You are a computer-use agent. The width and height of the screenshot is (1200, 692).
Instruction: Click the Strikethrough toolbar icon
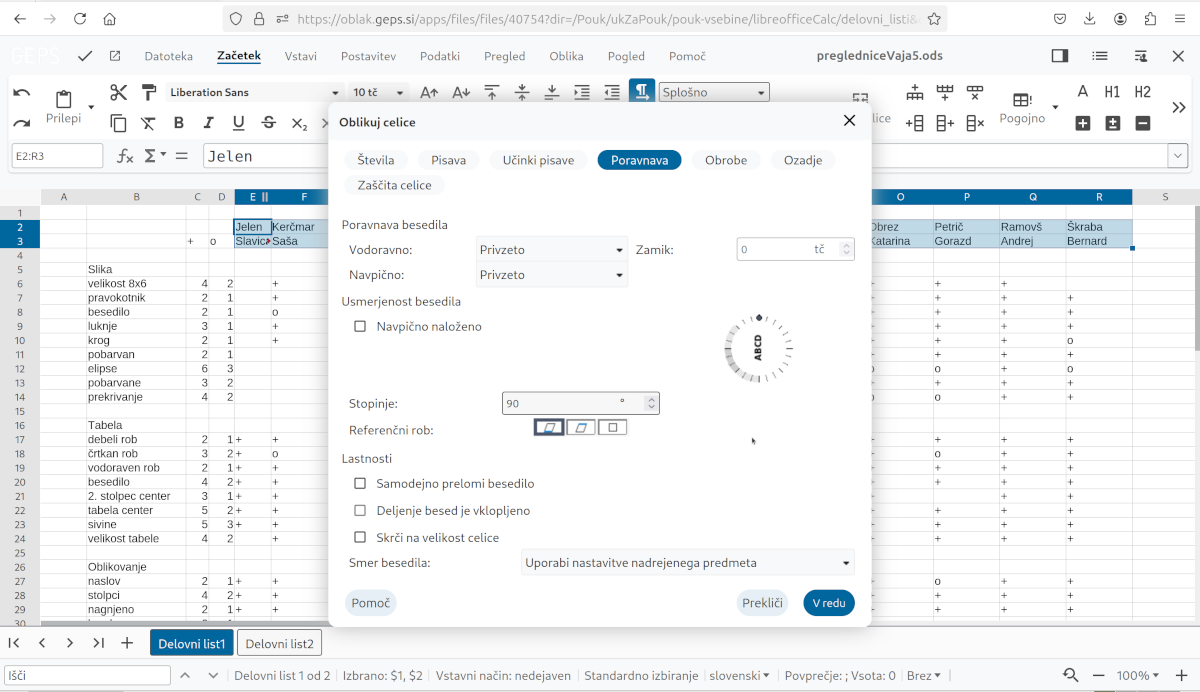[x=268, y=123]
